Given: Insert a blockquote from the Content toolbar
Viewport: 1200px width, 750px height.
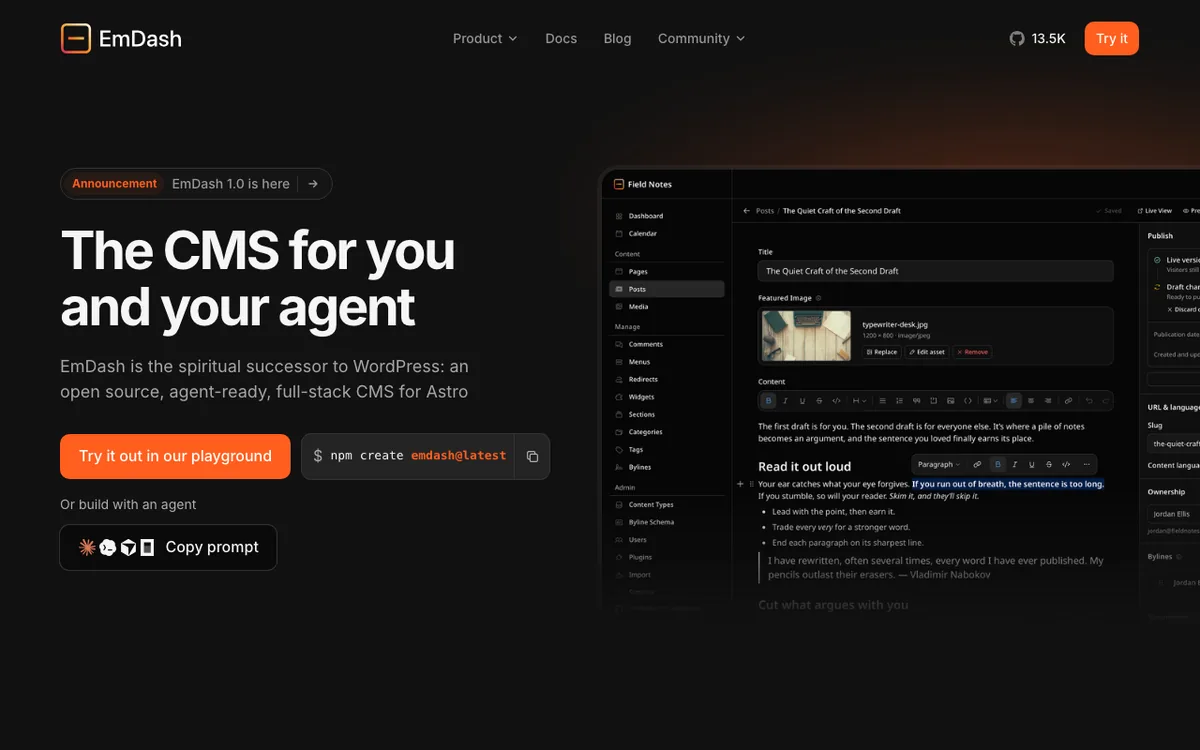Looking at the screenshot, I should [x=916, y=401].
